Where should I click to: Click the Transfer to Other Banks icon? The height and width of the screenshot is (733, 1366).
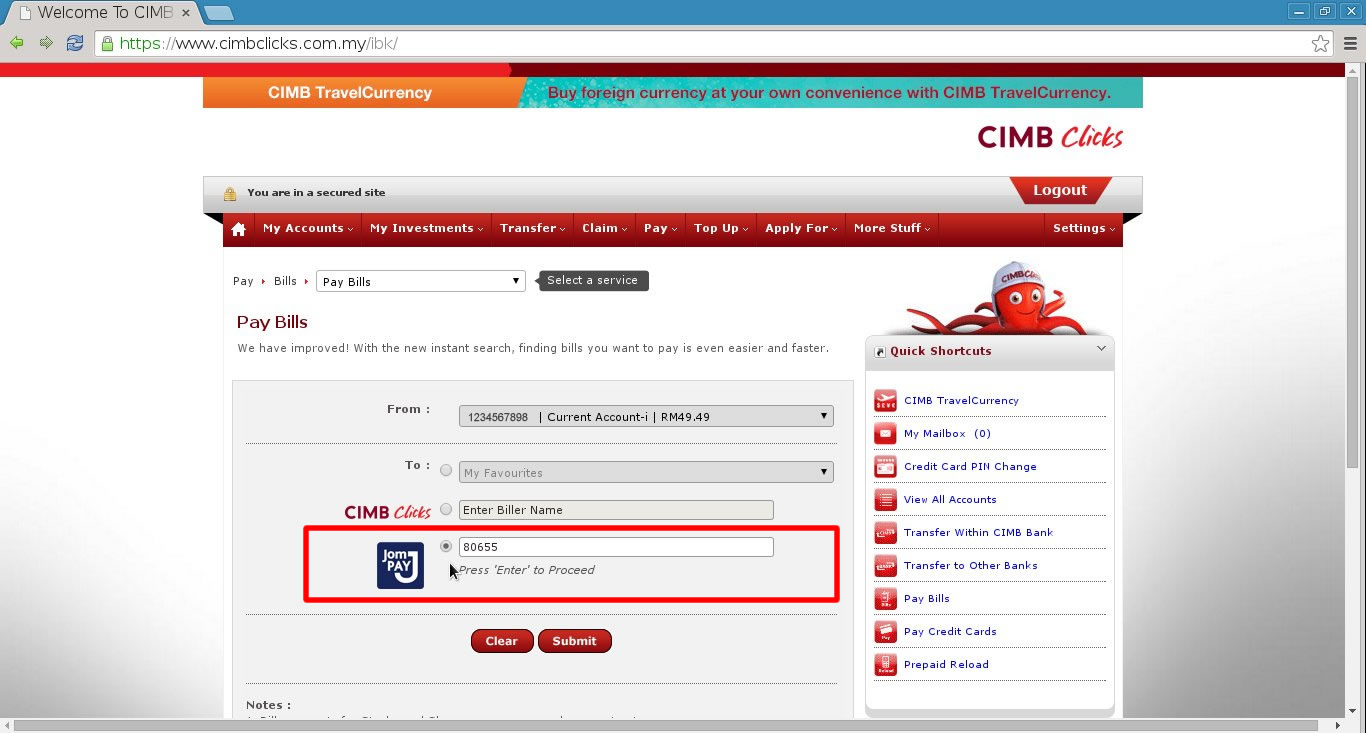coord(885,566)
